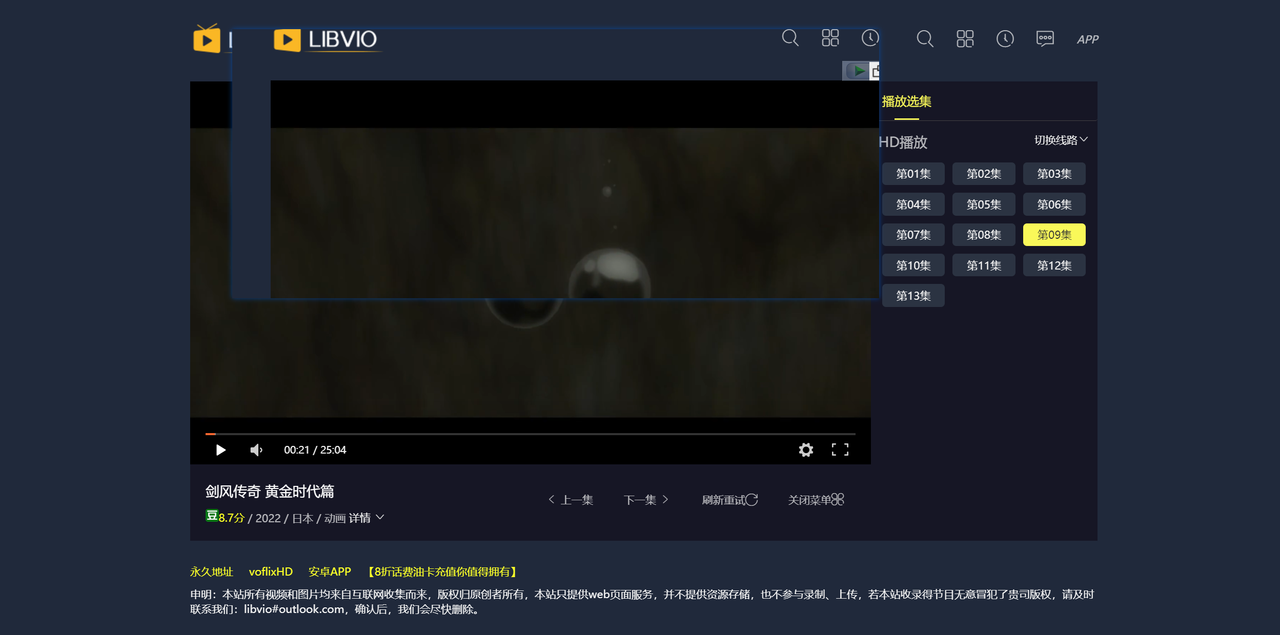
Task: Enter fullscreen mode
Action: [x=840, y=450]
